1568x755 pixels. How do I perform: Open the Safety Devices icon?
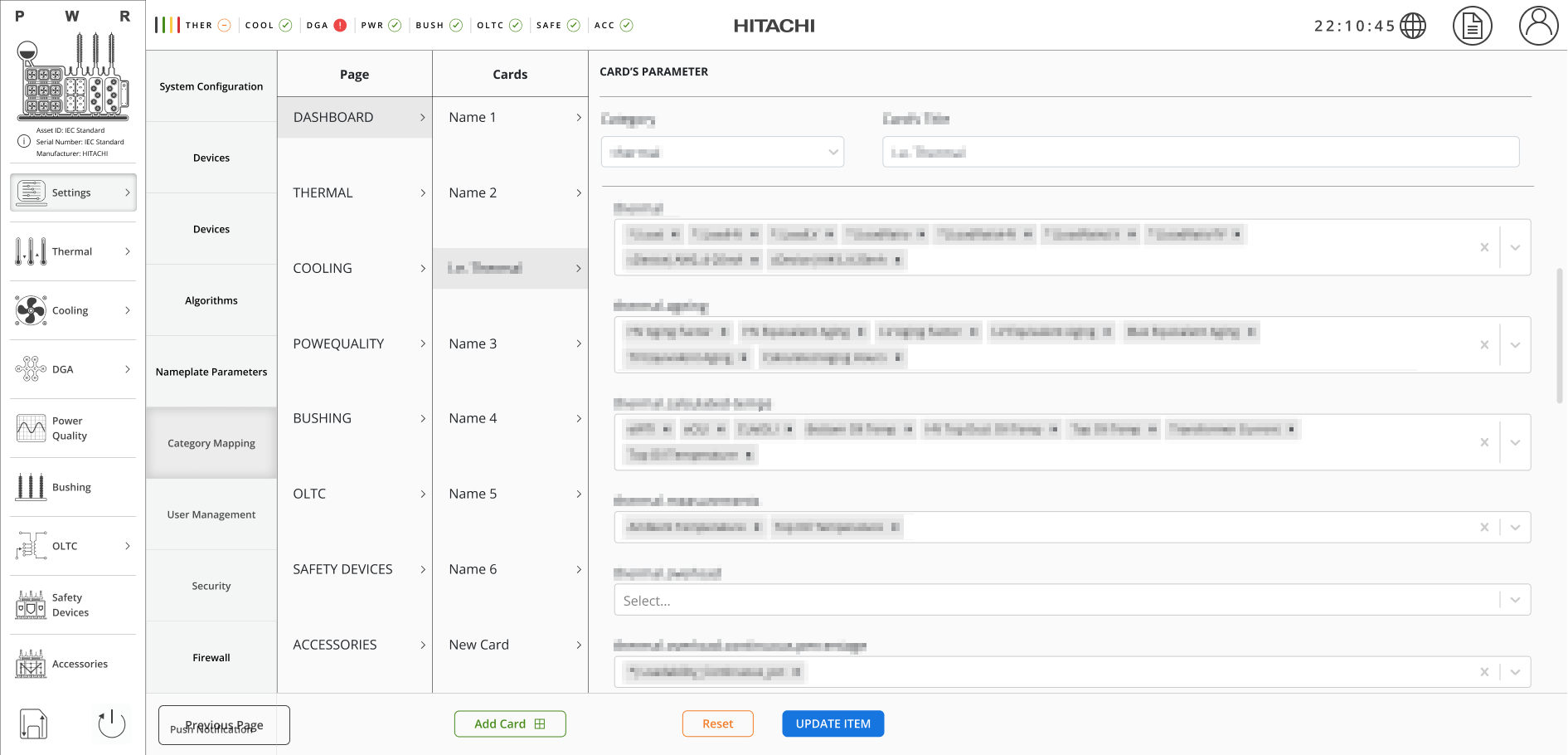[32, 605]
